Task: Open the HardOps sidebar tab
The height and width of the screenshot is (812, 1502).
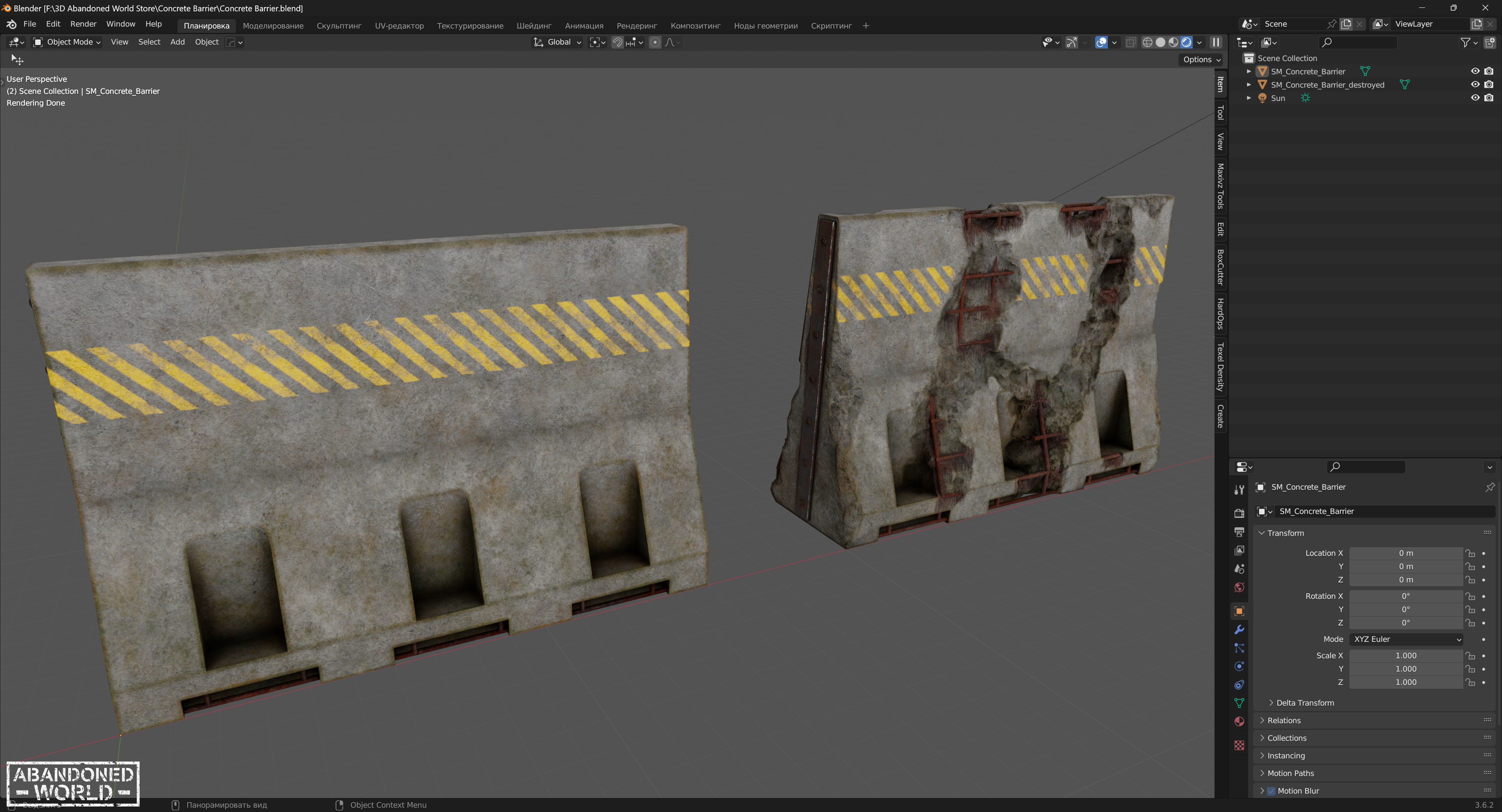Action: click(1220, 314)
